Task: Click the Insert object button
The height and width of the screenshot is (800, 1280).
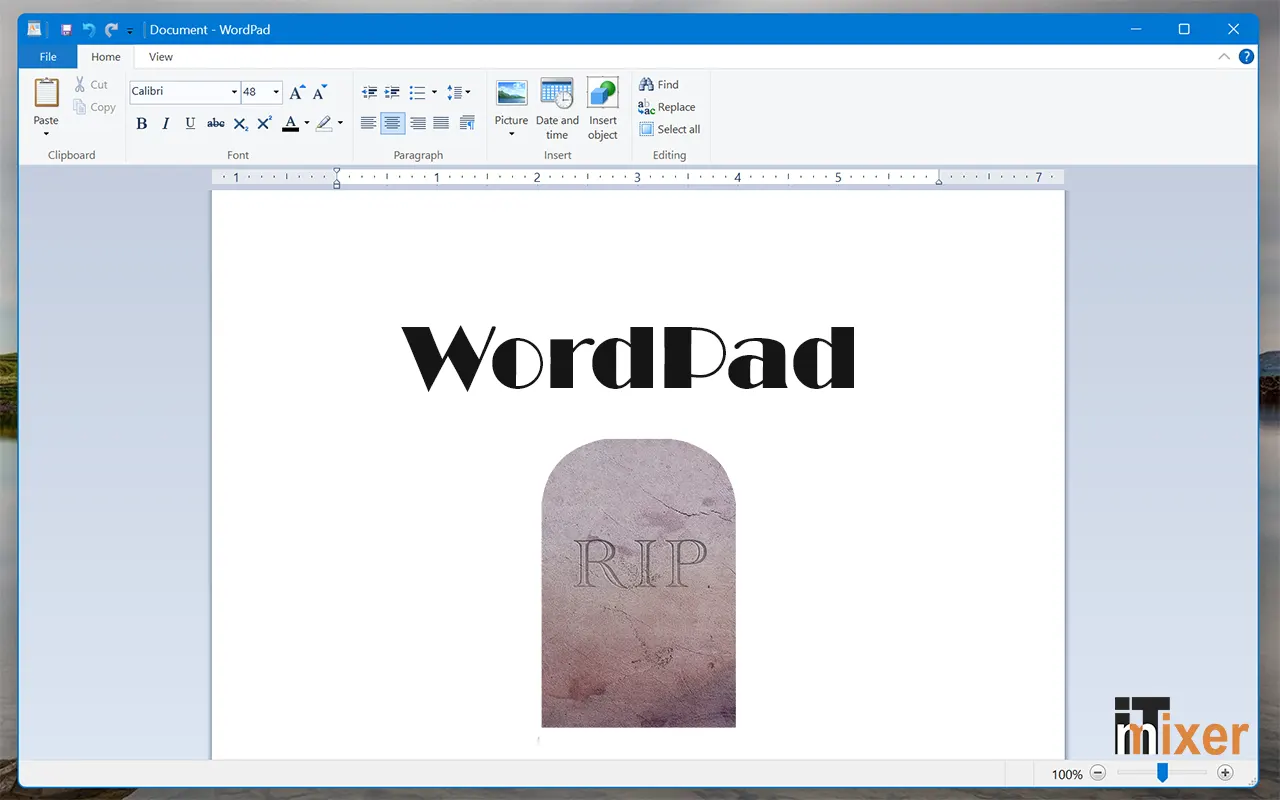Action: click(x=603, y=108)
